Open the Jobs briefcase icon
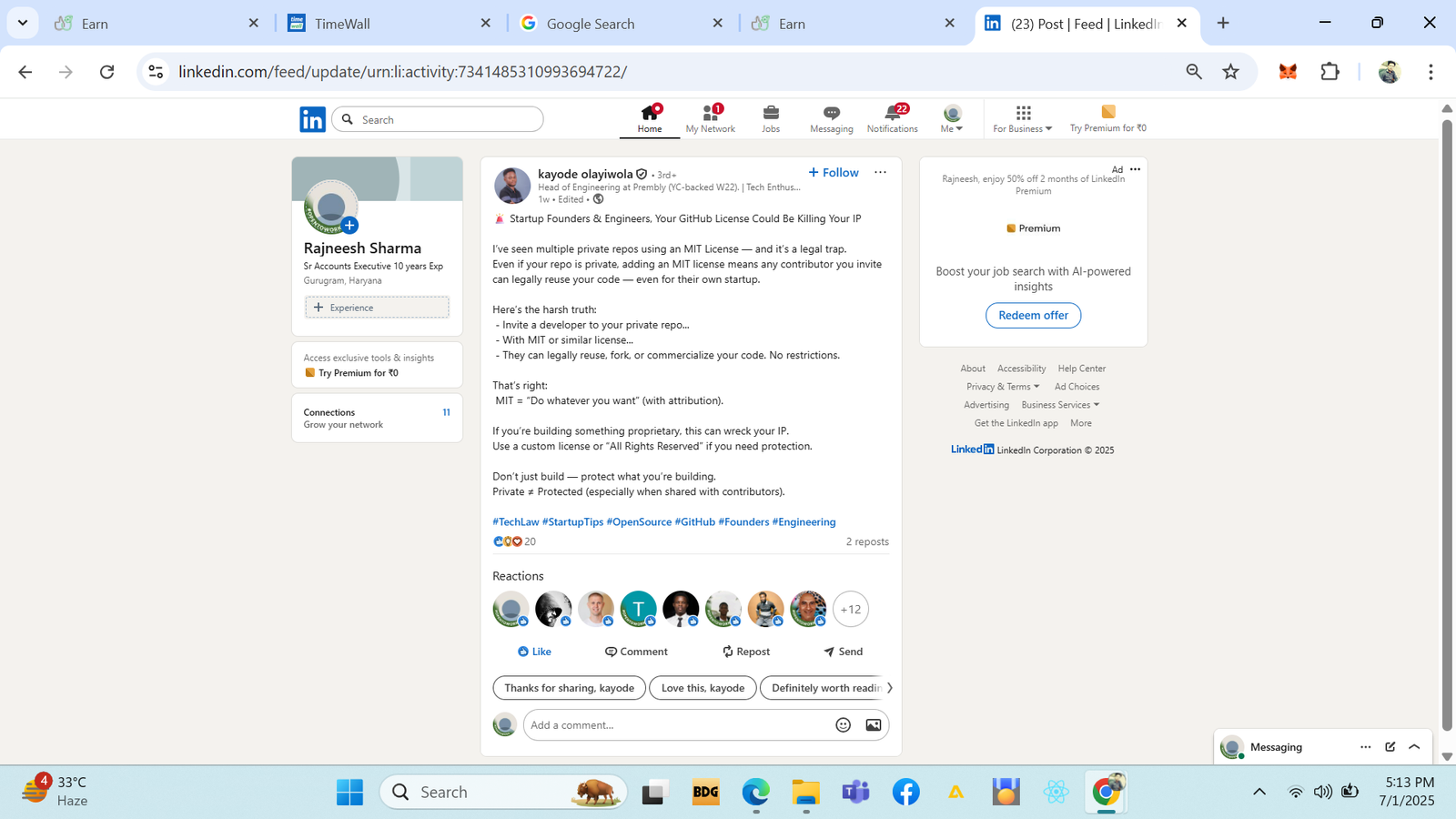The height and width of the screenshot is (819, 1456). pyautogui.click(x=771, y=118)
